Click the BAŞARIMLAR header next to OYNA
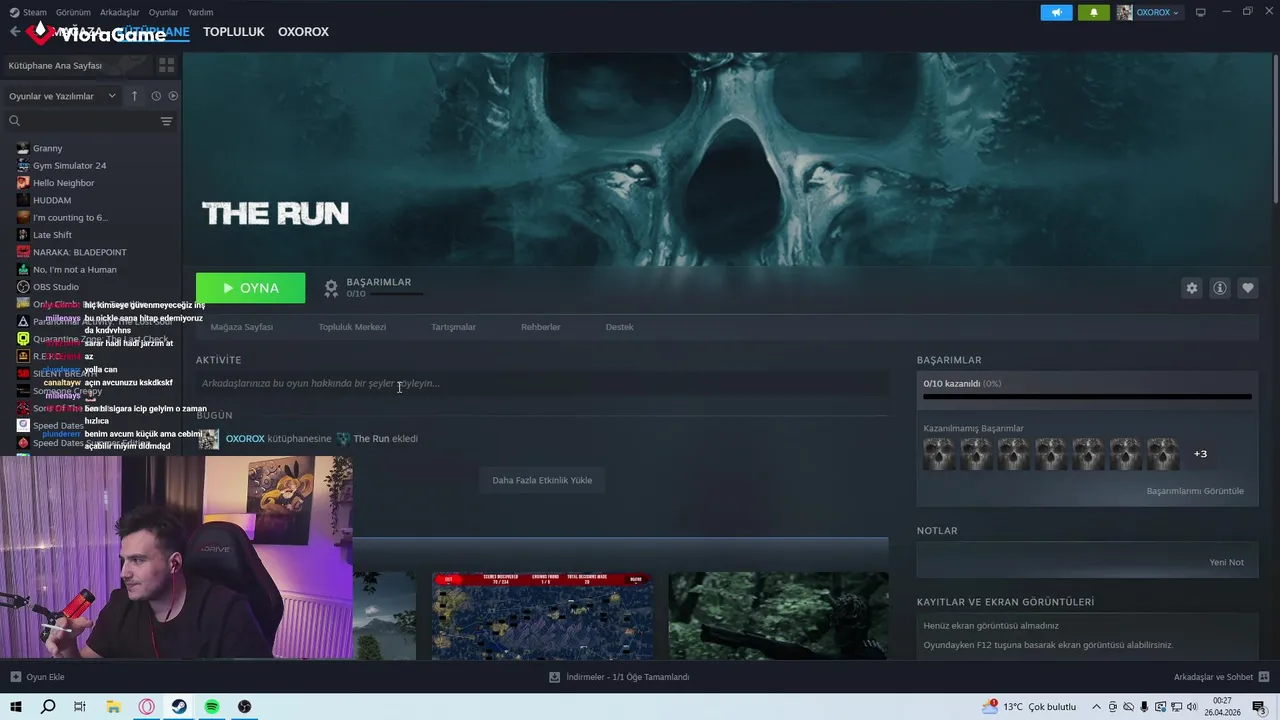 378,282
